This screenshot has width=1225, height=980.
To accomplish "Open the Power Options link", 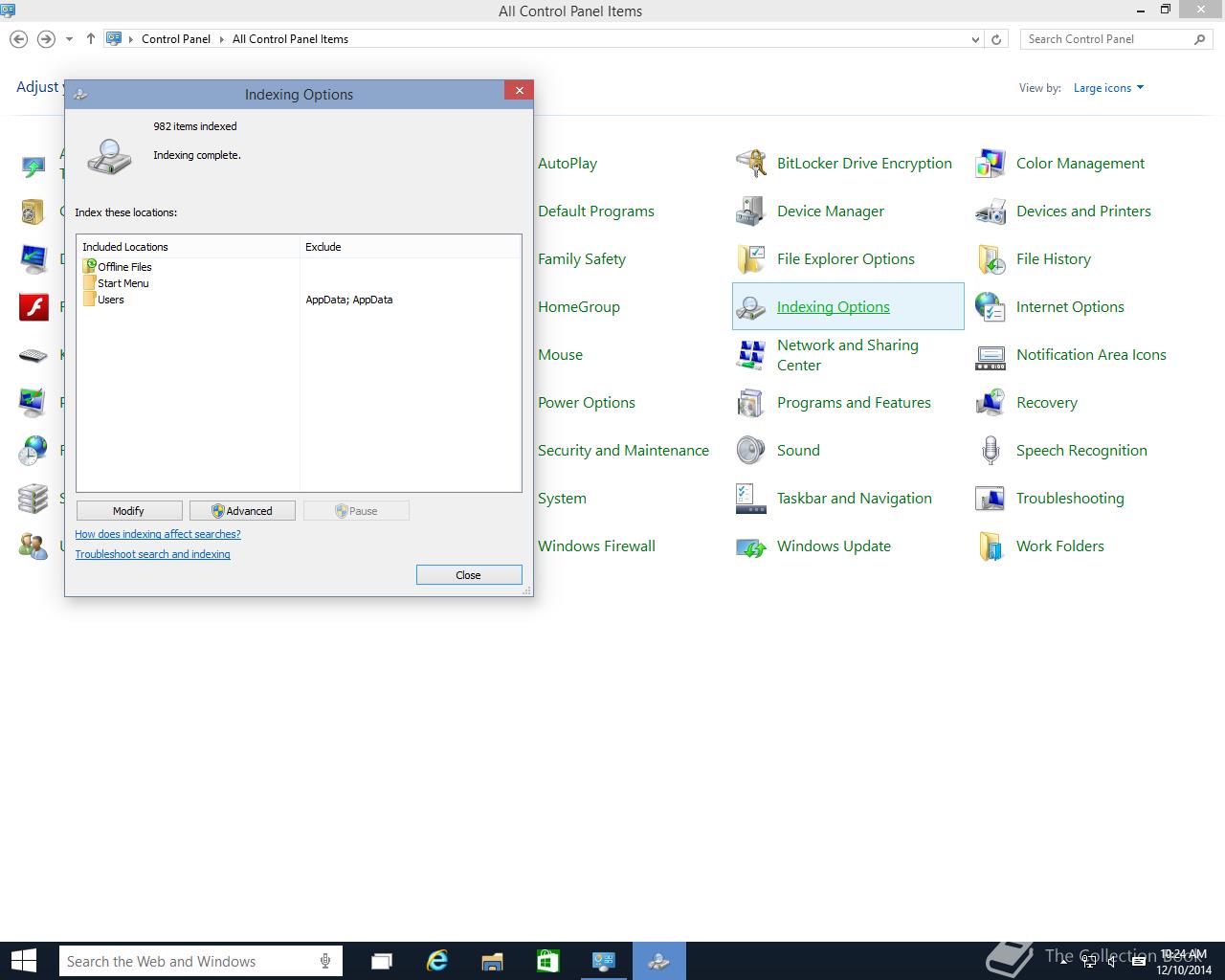I will point(587,403).
